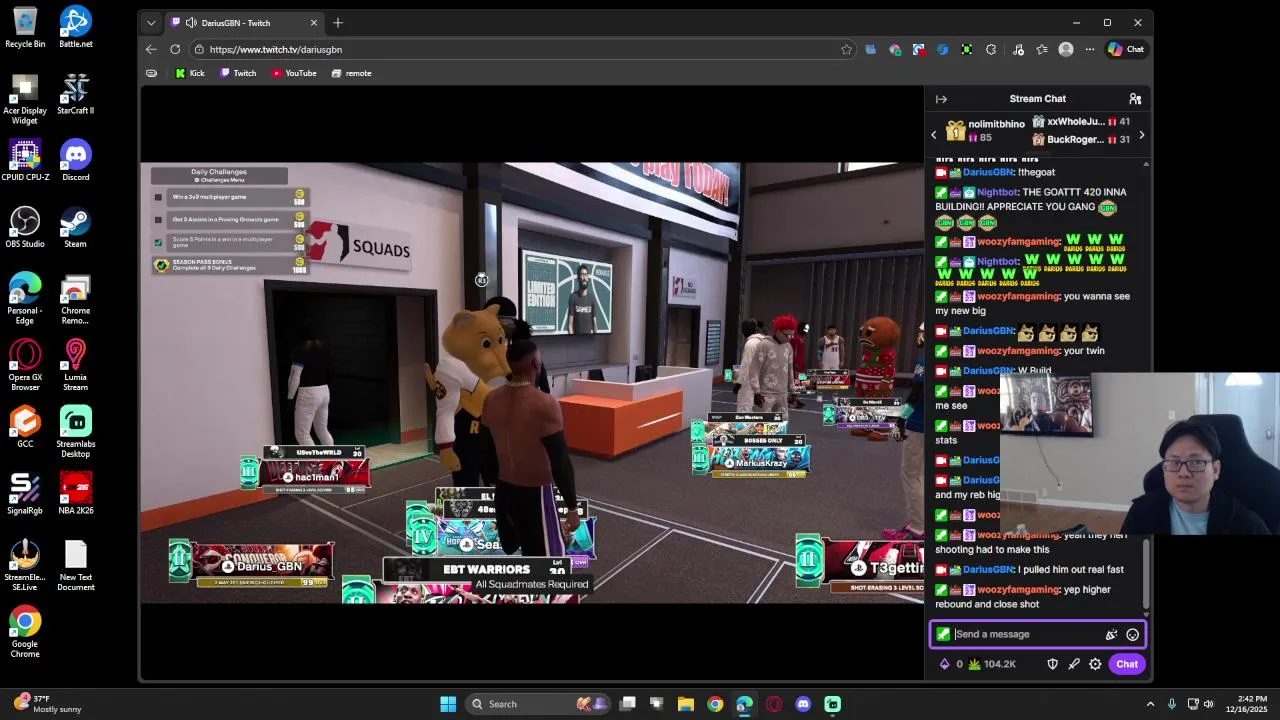The height and width of the screenshot is (720, 1280).
Task: Show previous gift leaderboard entries
Action: click(934, 135)
